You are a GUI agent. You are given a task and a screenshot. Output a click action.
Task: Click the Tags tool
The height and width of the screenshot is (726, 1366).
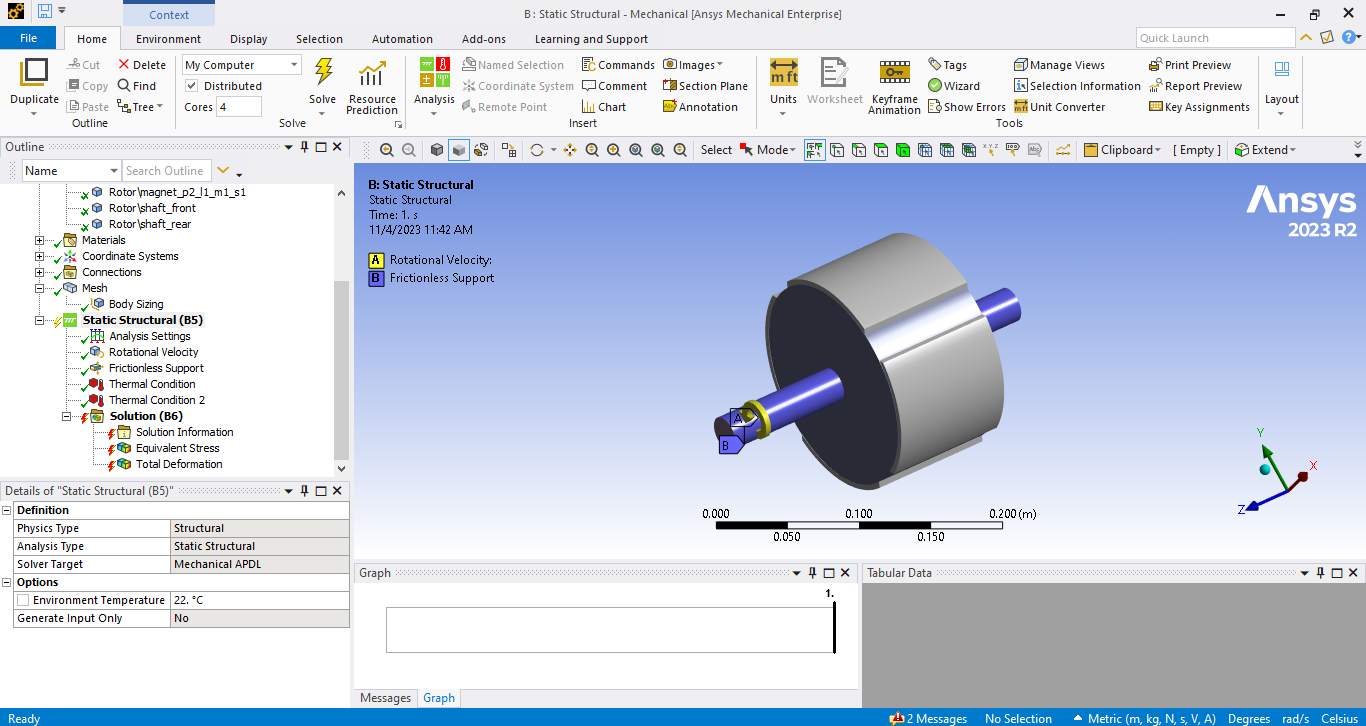point(947,65)
